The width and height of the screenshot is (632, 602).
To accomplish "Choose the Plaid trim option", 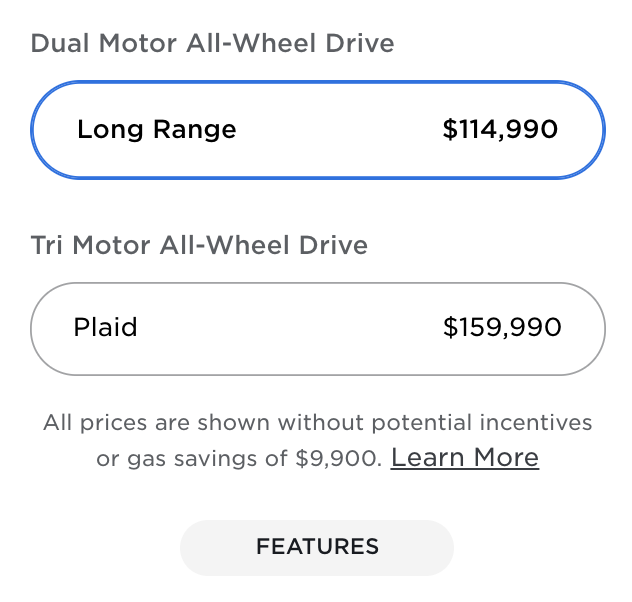I will [x=318, y=328].
